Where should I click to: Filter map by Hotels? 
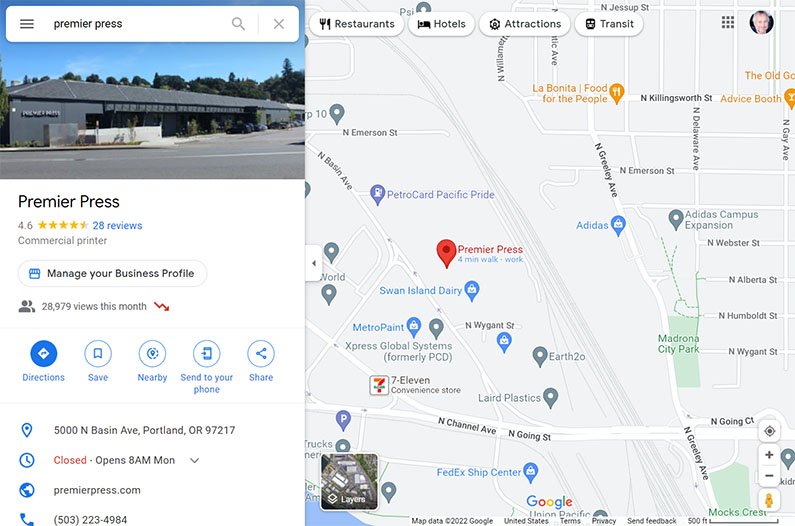pyautogui.click(x=442, y=24)
